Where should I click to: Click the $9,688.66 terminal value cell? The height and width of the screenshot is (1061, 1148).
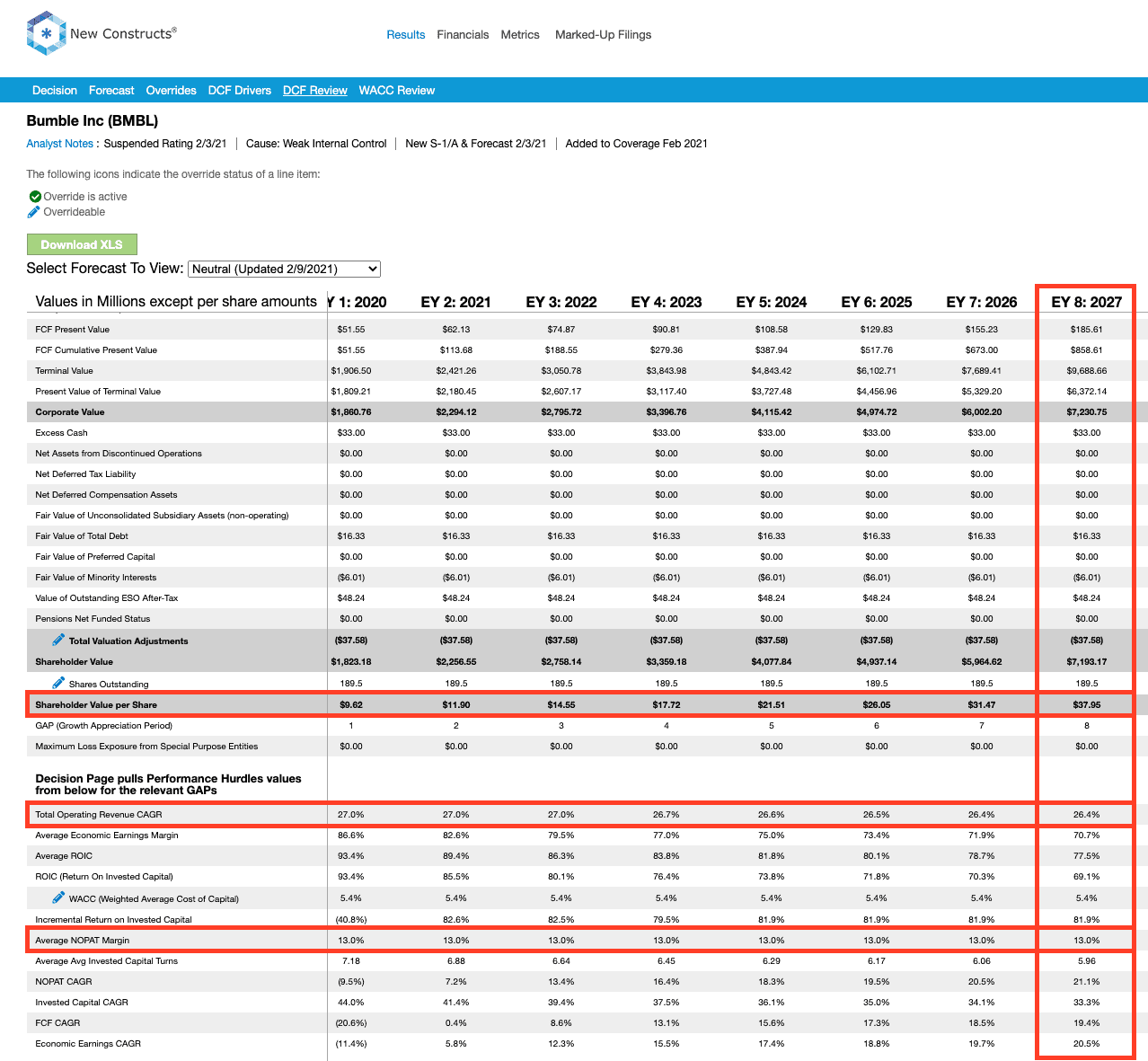click(1087, 371)
